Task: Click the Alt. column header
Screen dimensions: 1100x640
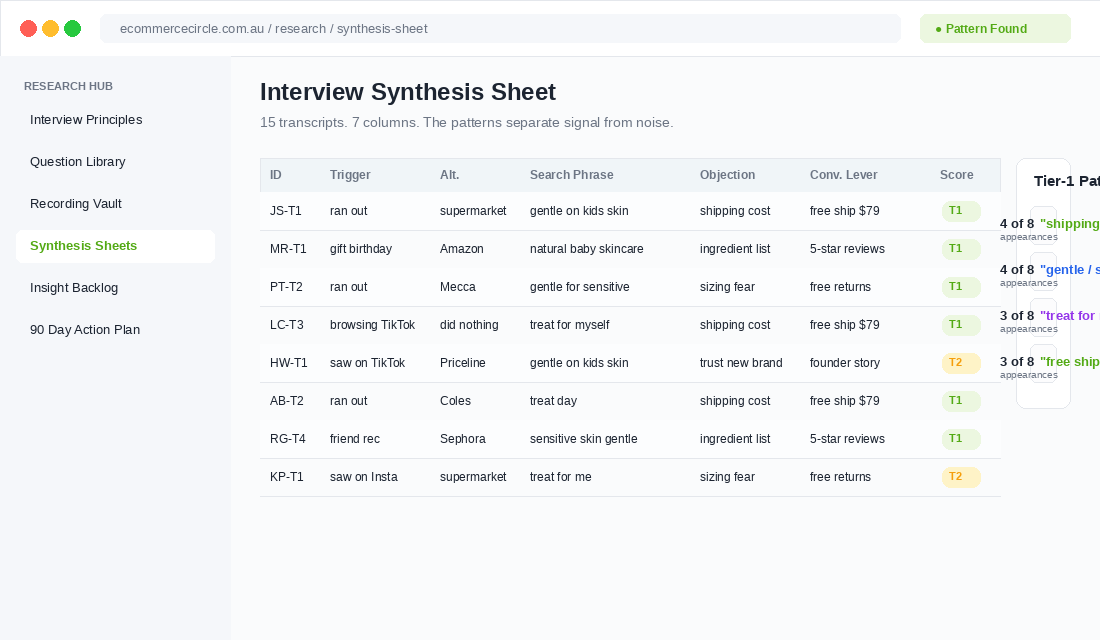Action: coord(450,175)
